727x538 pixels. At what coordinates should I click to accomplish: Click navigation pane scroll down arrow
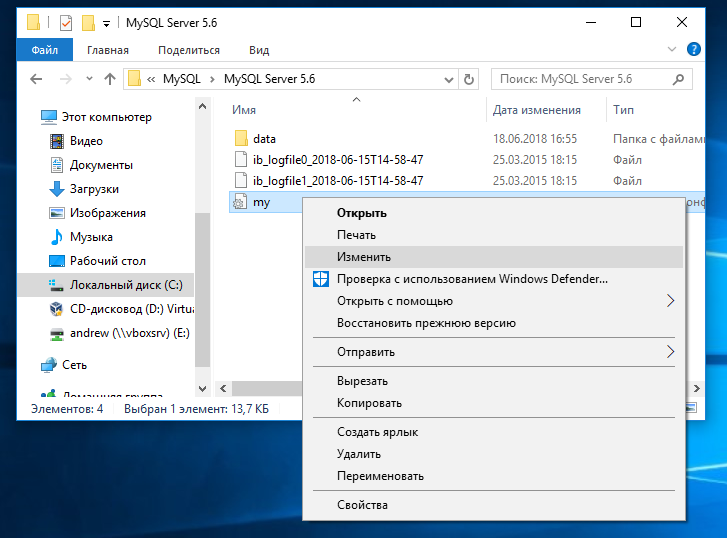coord(202,389)
